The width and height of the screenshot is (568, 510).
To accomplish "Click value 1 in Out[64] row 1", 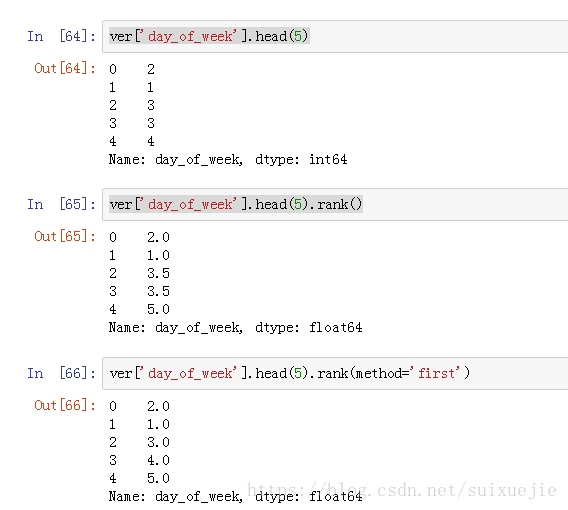I will (x=151, y=87).
